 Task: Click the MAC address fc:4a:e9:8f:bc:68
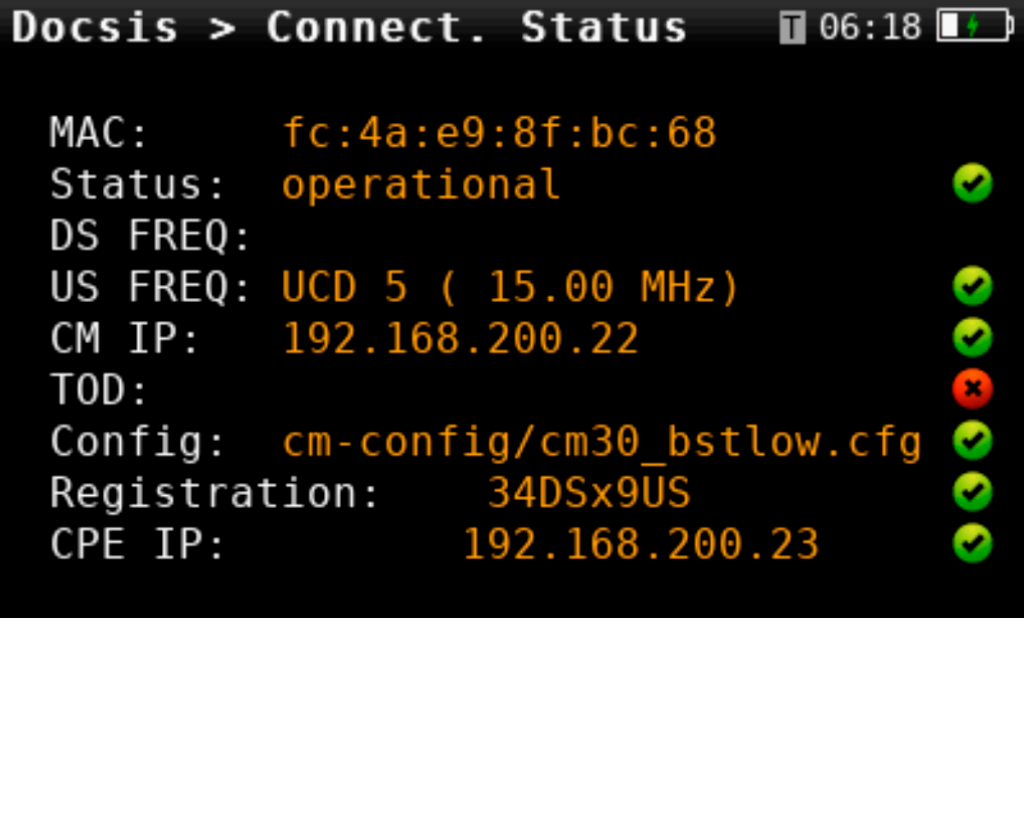click(x=499, y=133)
